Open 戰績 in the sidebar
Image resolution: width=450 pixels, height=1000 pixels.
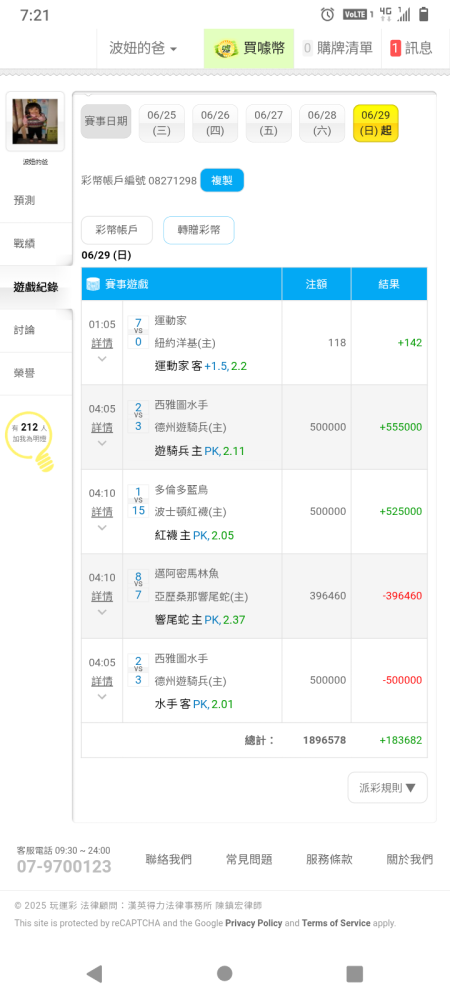pyautogui.click(x=24, y=244)
